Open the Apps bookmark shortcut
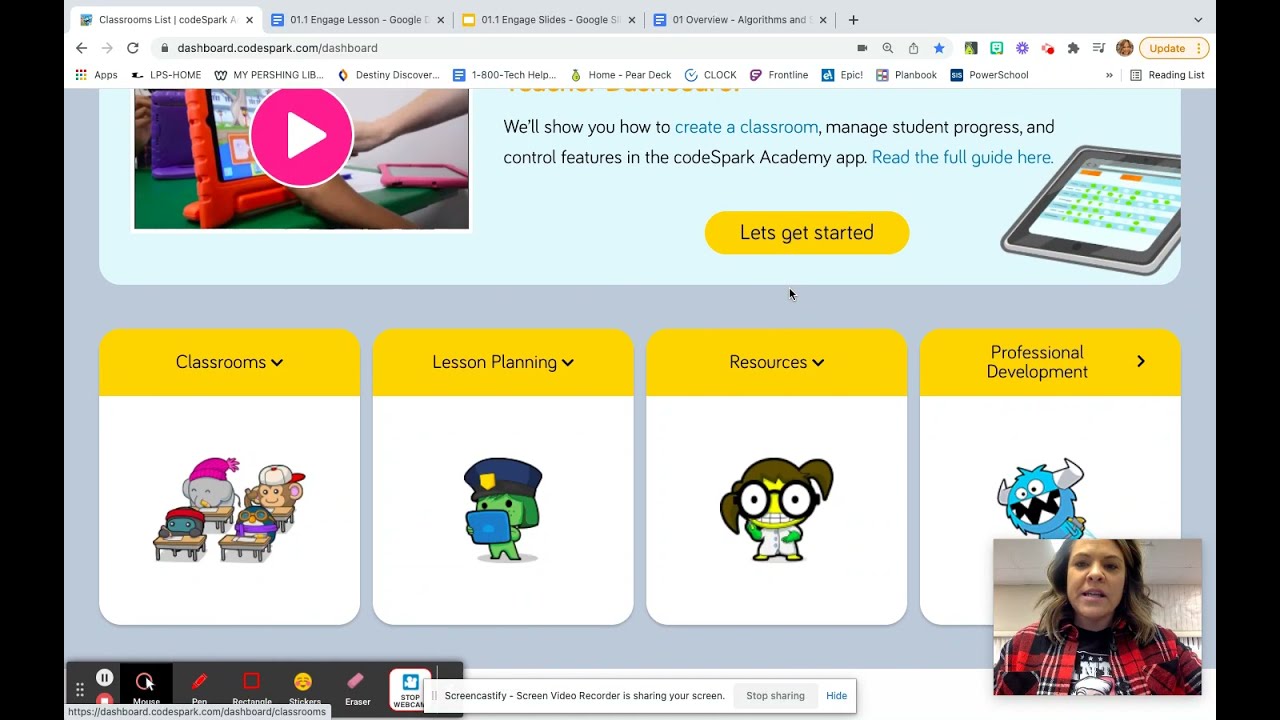 (x=96, y=75)
